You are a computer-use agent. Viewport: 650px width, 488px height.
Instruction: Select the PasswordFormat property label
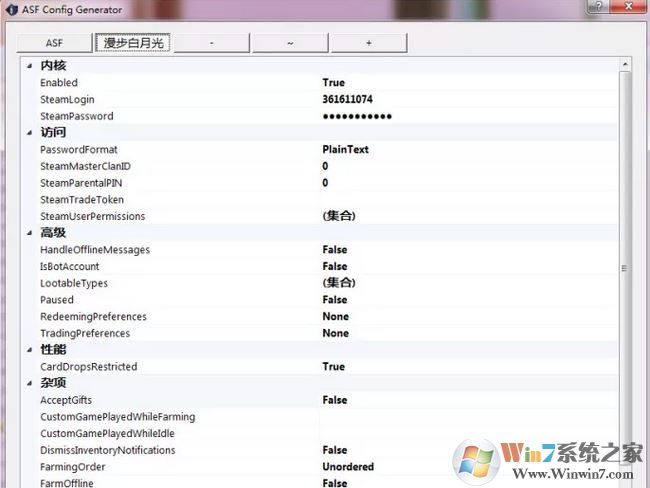click(x=79, y=150)
